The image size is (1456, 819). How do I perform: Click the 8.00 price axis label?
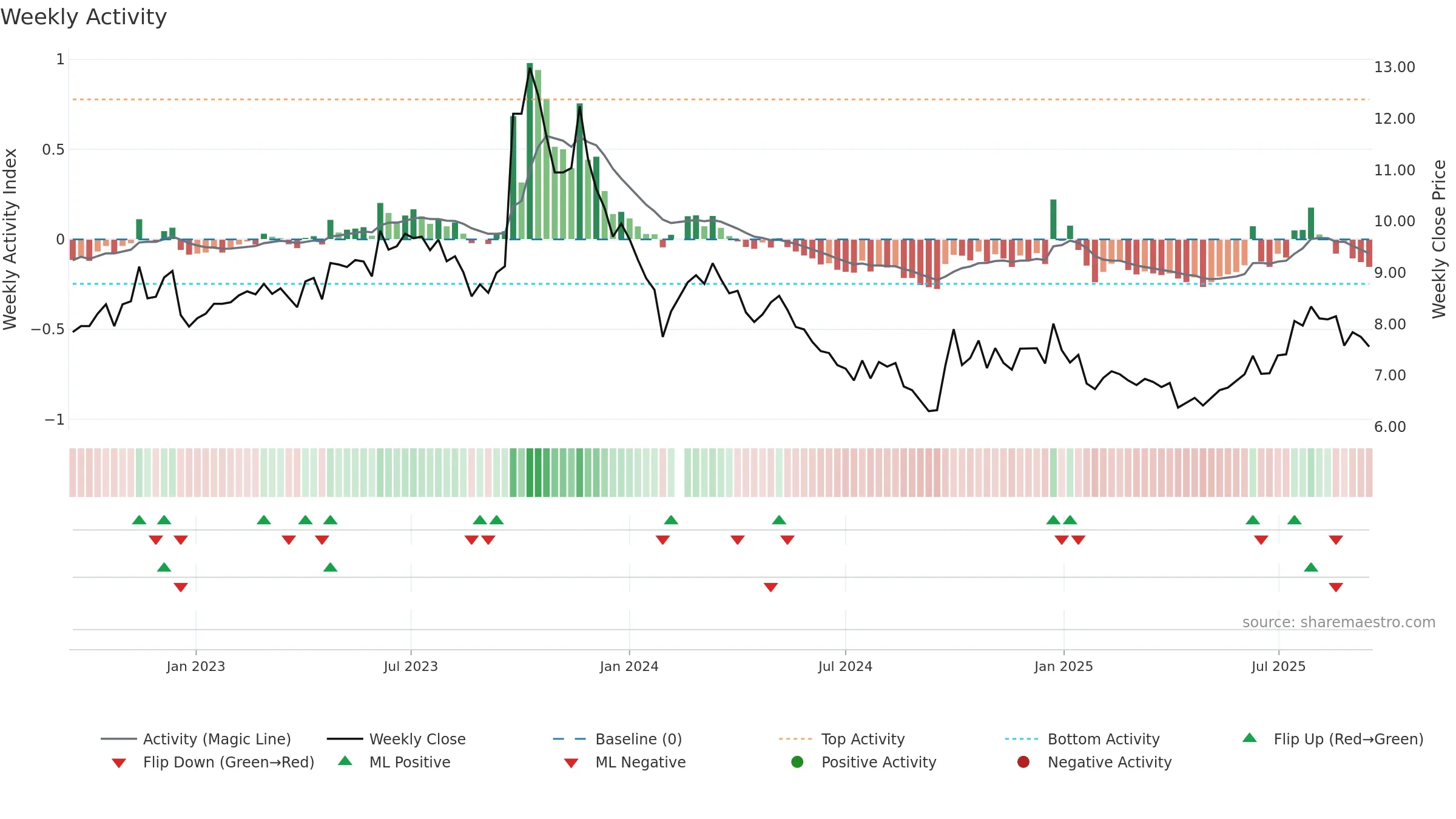[1390, 325]
